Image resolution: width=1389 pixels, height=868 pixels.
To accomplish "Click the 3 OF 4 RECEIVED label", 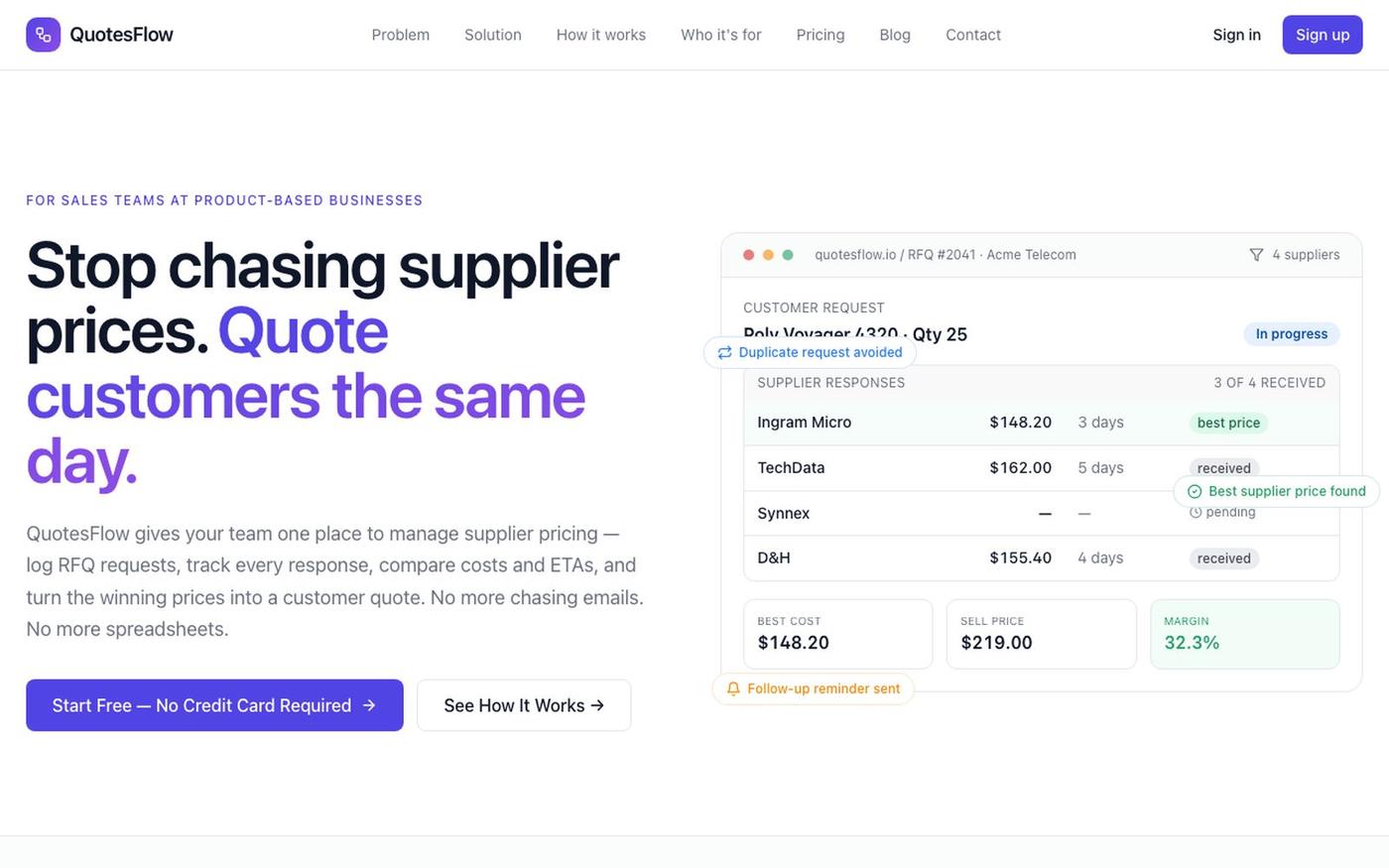I will coord(1269,383).
